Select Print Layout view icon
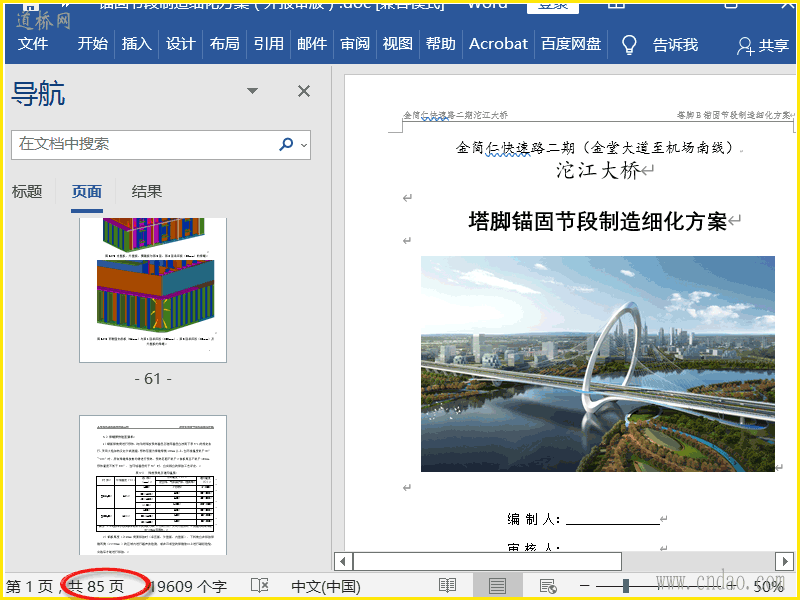The width and height of the screenshot is (800, 600). pos(497,586)
